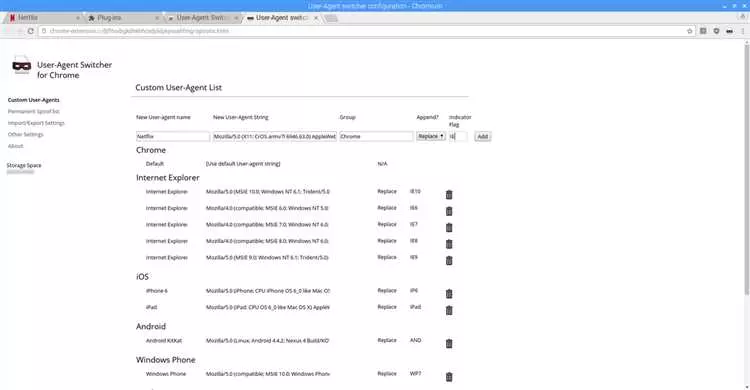The width and height of the screenshot is (750, 390).
Task: Open Import/Export Settings page
Action: [x=36, y=123]
